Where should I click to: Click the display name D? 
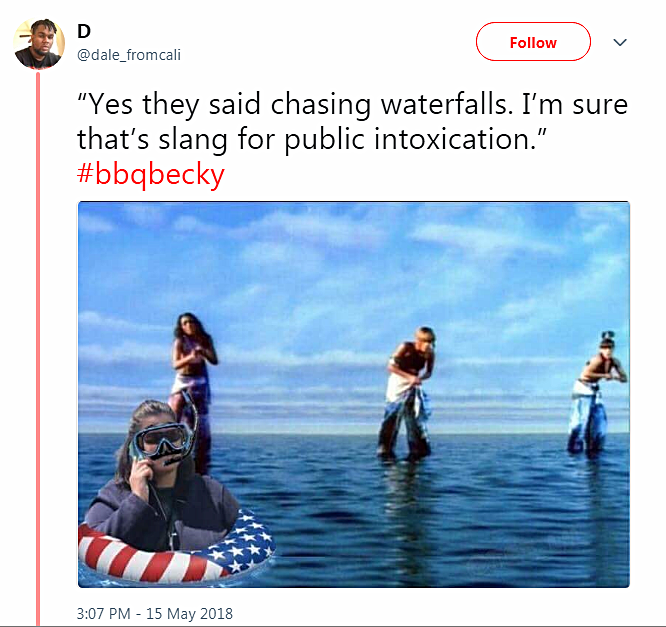coord(84,31)
